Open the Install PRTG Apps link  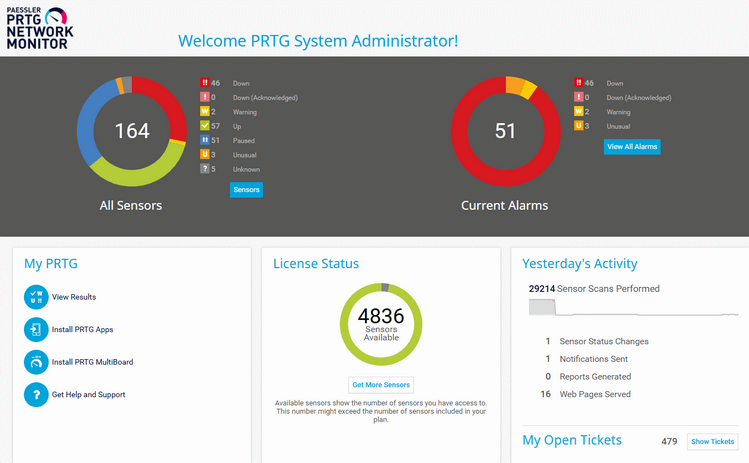tap(82, 330)
